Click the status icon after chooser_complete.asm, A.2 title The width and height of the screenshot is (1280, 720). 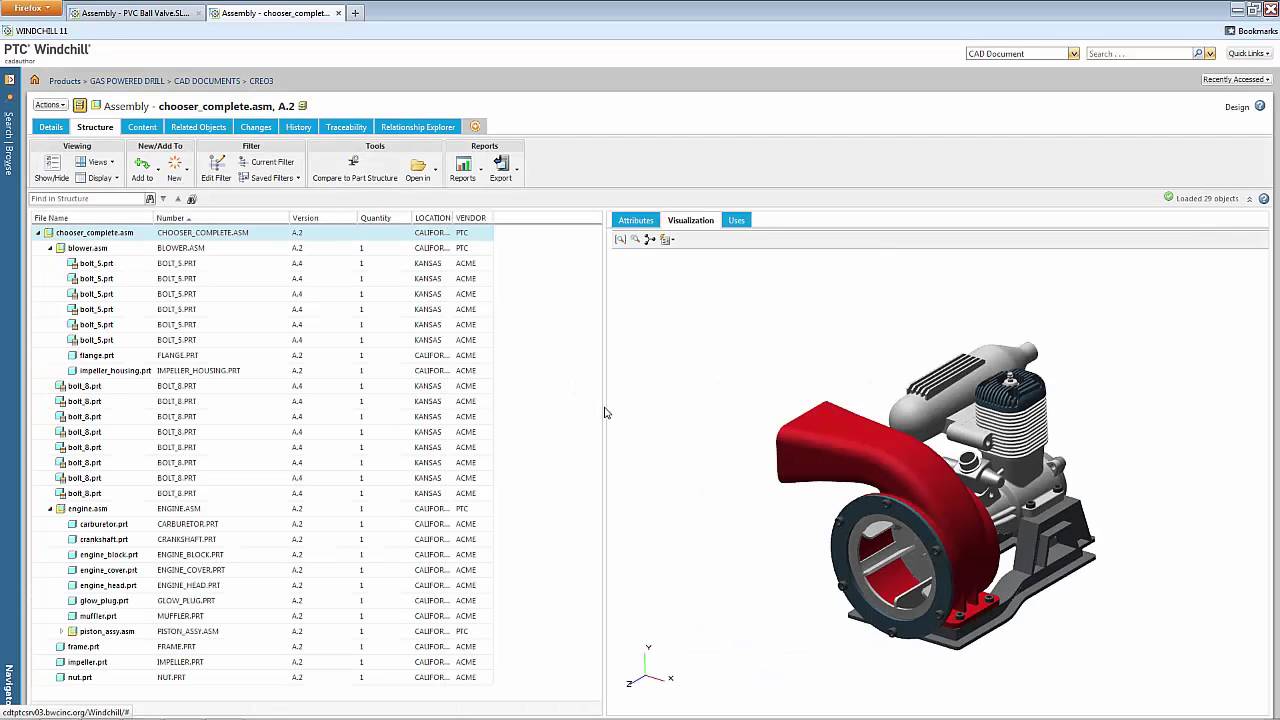[303, 105]
